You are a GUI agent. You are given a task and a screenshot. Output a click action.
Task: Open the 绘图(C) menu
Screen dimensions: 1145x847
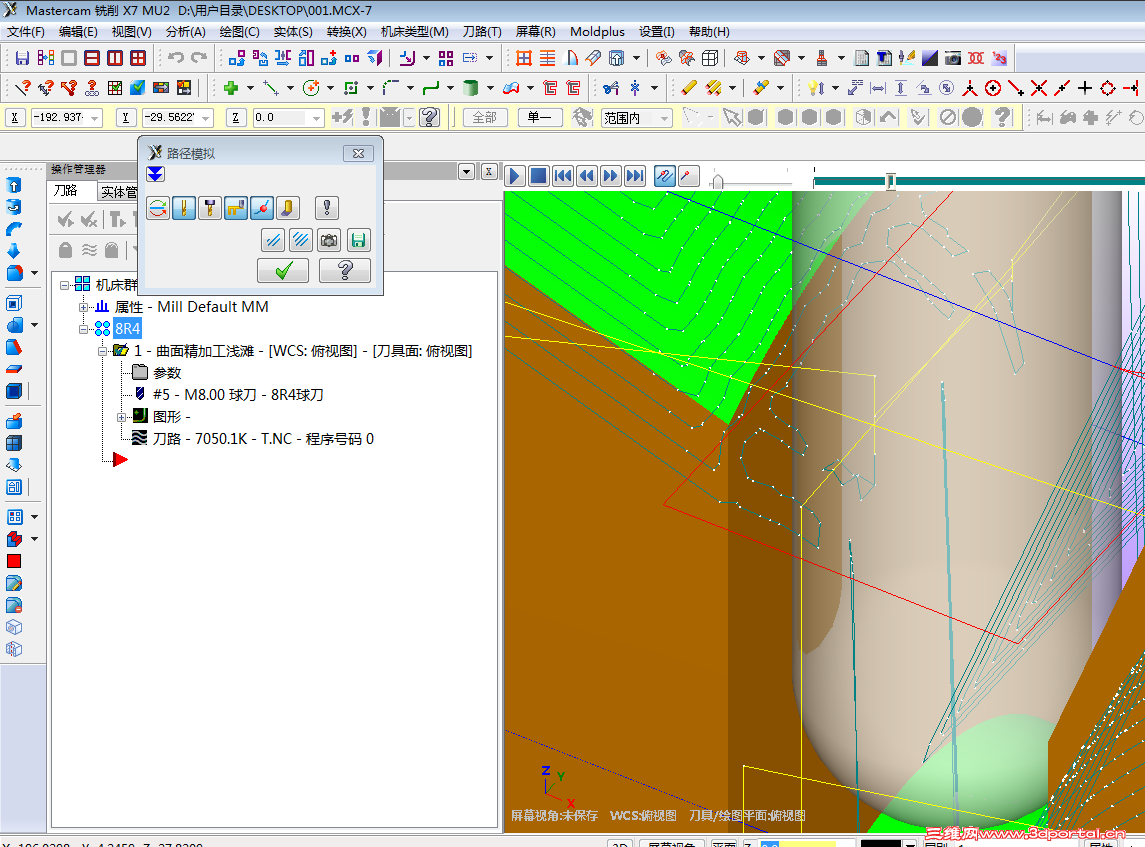(x=240, y=31)
